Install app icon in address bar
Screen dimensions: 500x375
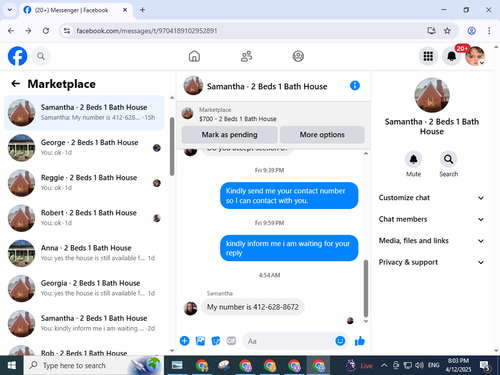tap(431, 31)
